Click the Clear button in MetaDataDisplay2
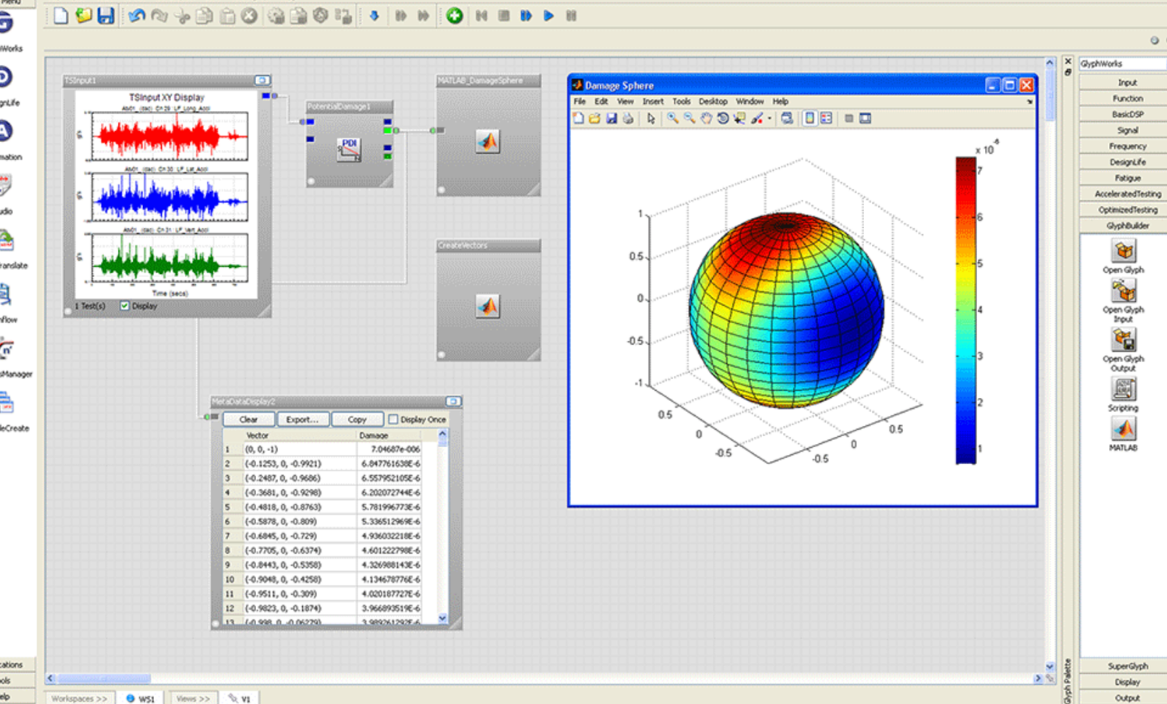This screenshot has width=1167, height=704. point(248,419)
